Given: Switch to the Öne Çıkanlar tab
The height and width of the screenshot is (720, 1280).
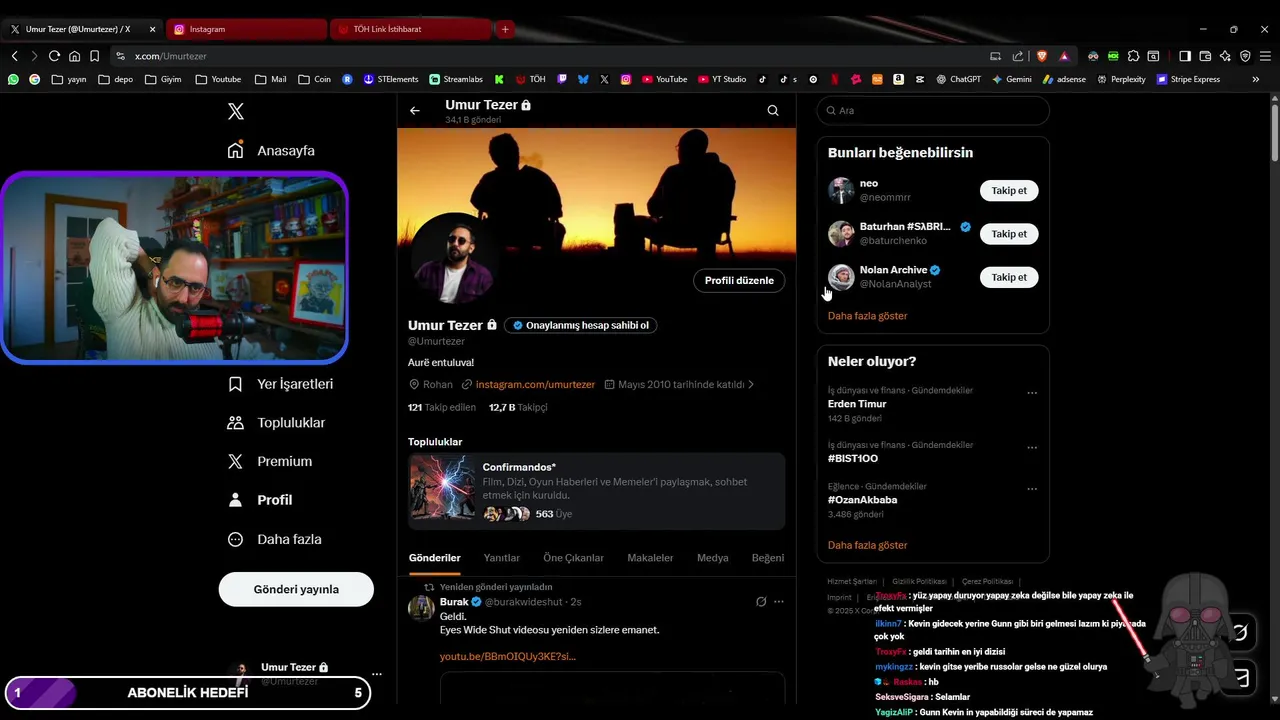Looking at the screenshot, I should (x=573, y=558).
